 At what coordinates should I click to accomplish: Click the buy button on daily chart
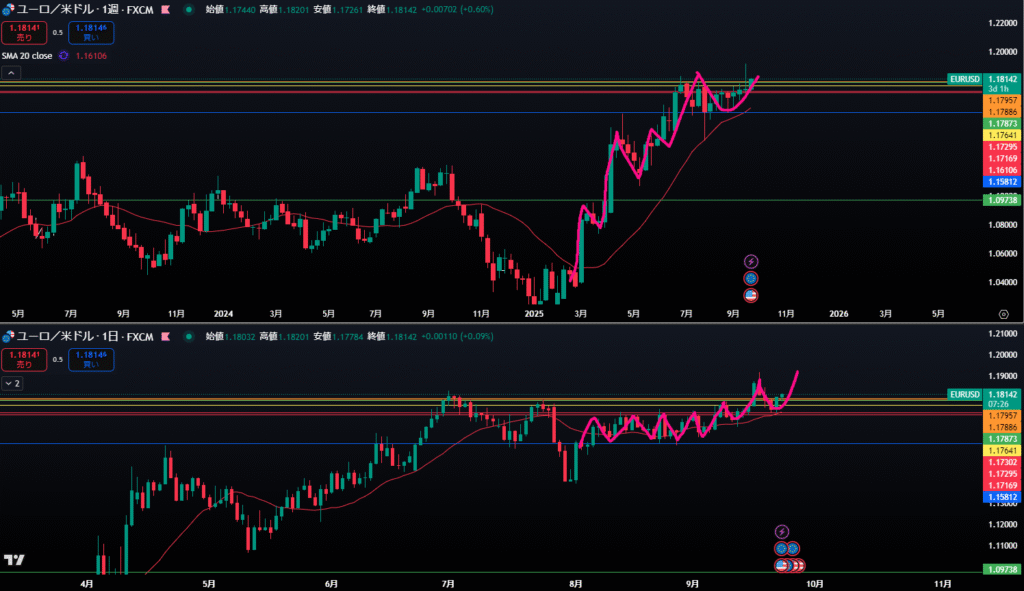point(91,359)
